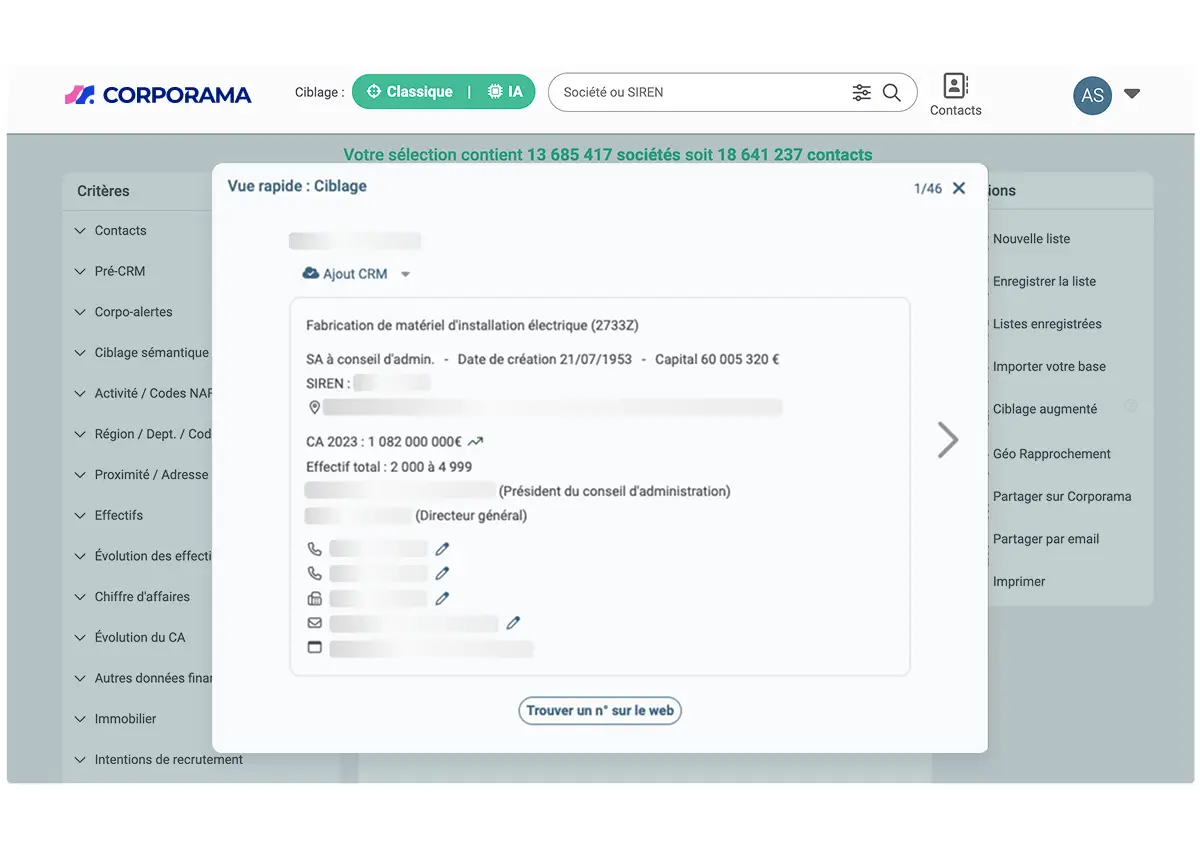Open the Ajout CRM dropdown

coord(405,274)
